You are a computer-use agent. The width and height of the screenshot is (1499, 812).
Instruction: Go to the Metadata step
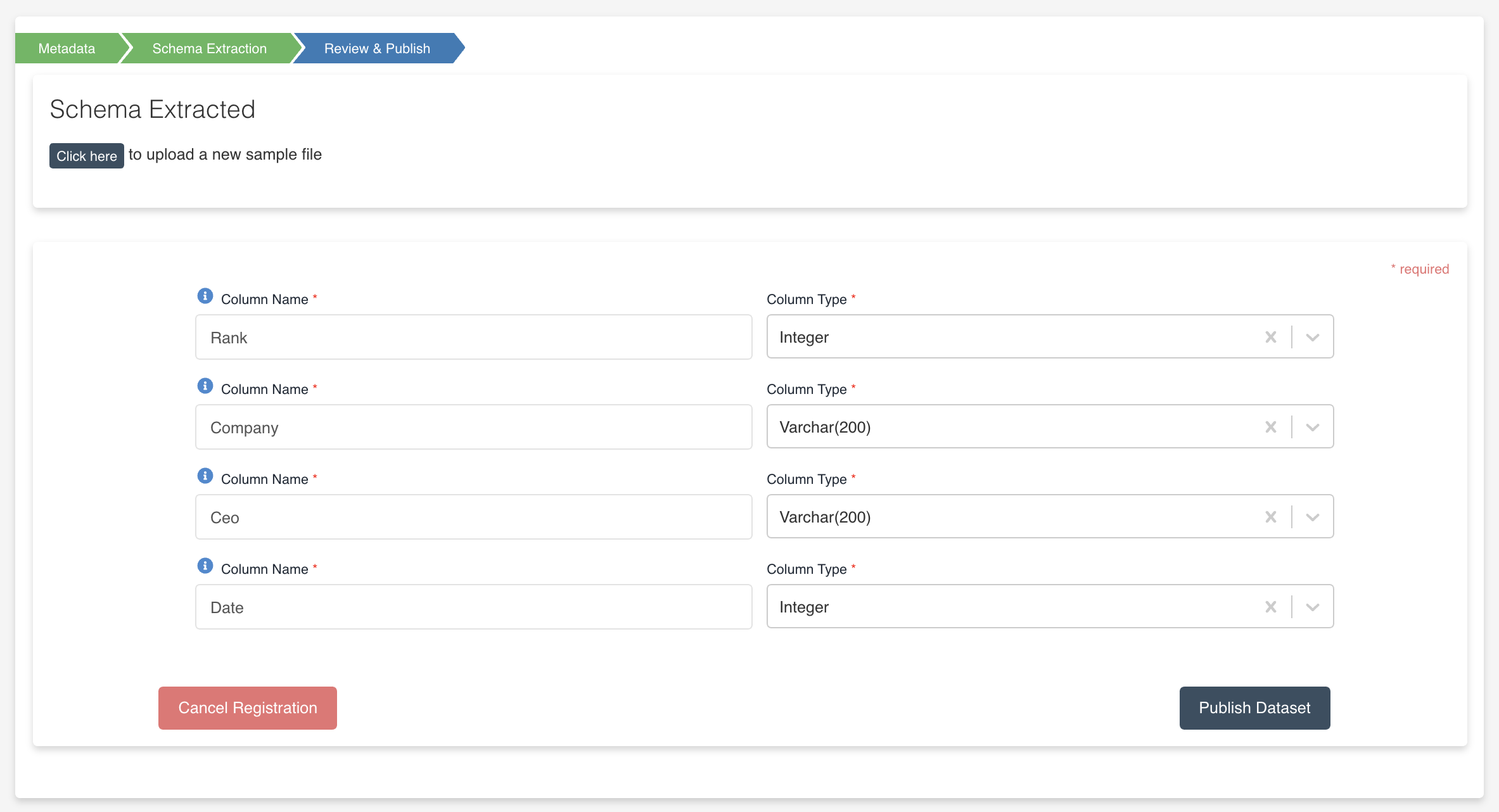[67, 48]
